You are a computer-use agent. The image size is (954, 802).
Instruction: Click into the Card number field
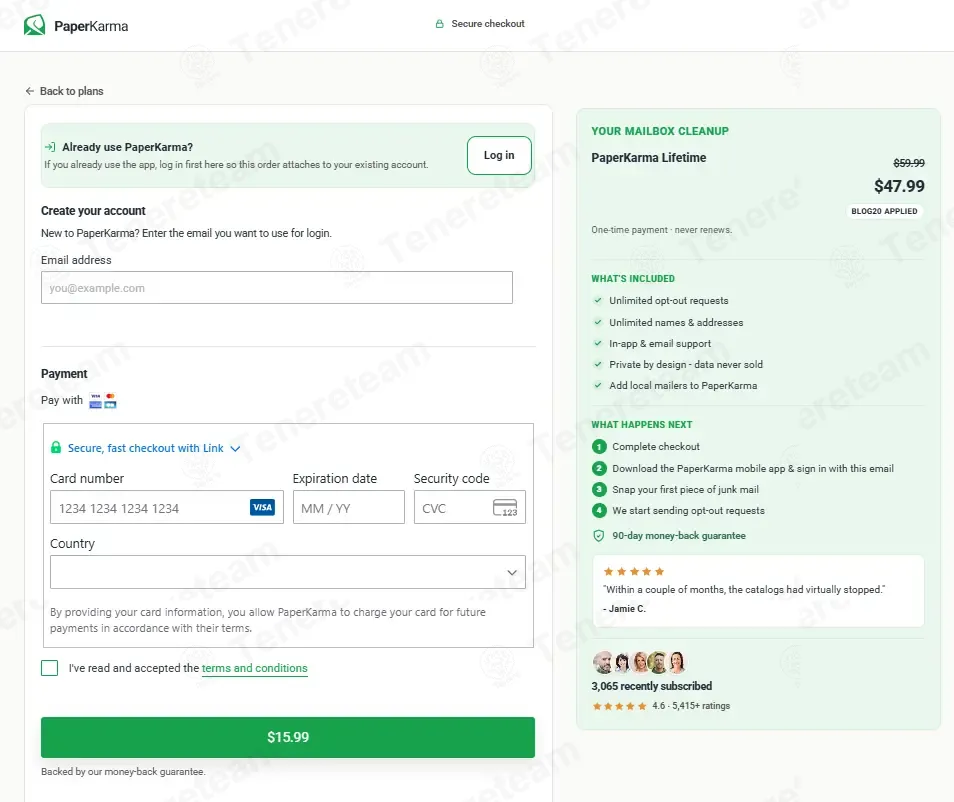(167, 507)
